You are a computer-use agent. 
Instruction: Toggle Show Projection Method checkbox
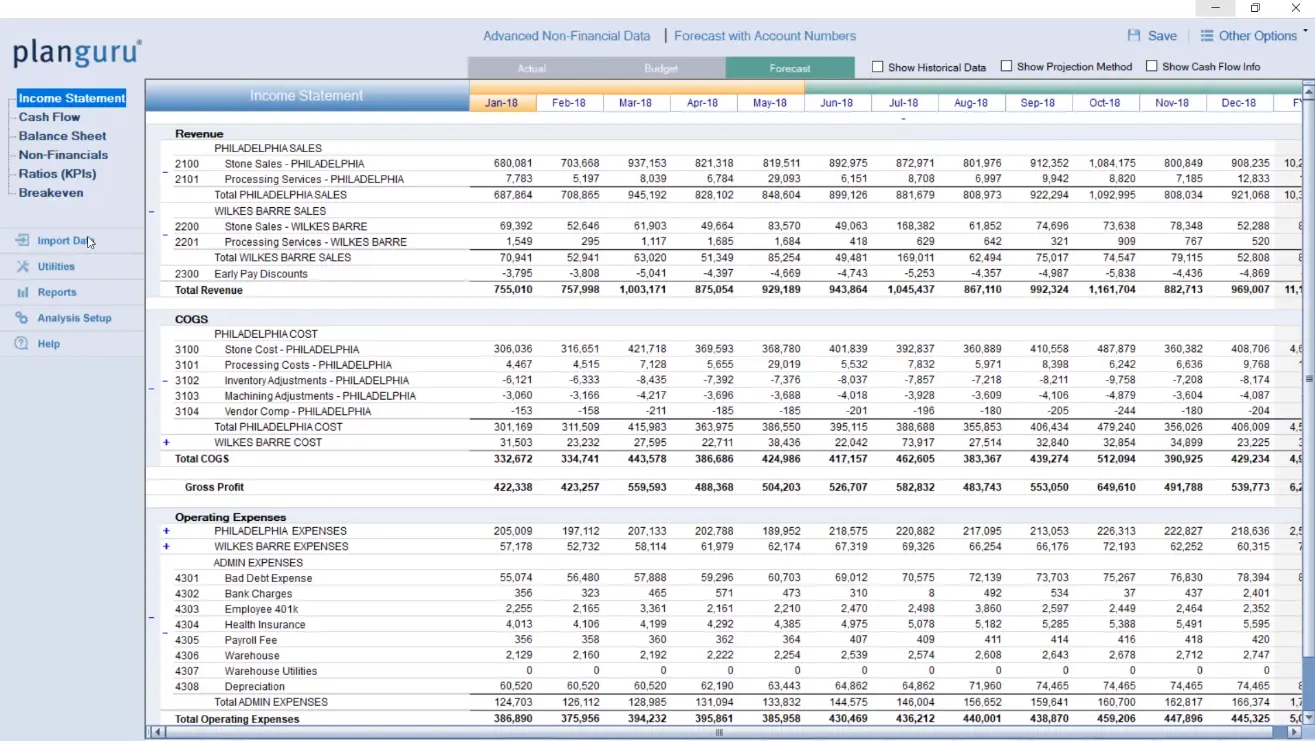[1007, 67]
